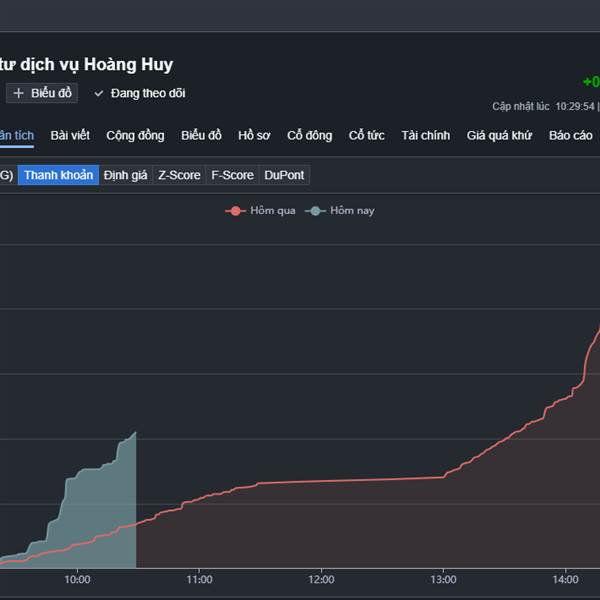Go to the Hồ sơ tab
Screen dimensions: 600x600
[254, 135]
